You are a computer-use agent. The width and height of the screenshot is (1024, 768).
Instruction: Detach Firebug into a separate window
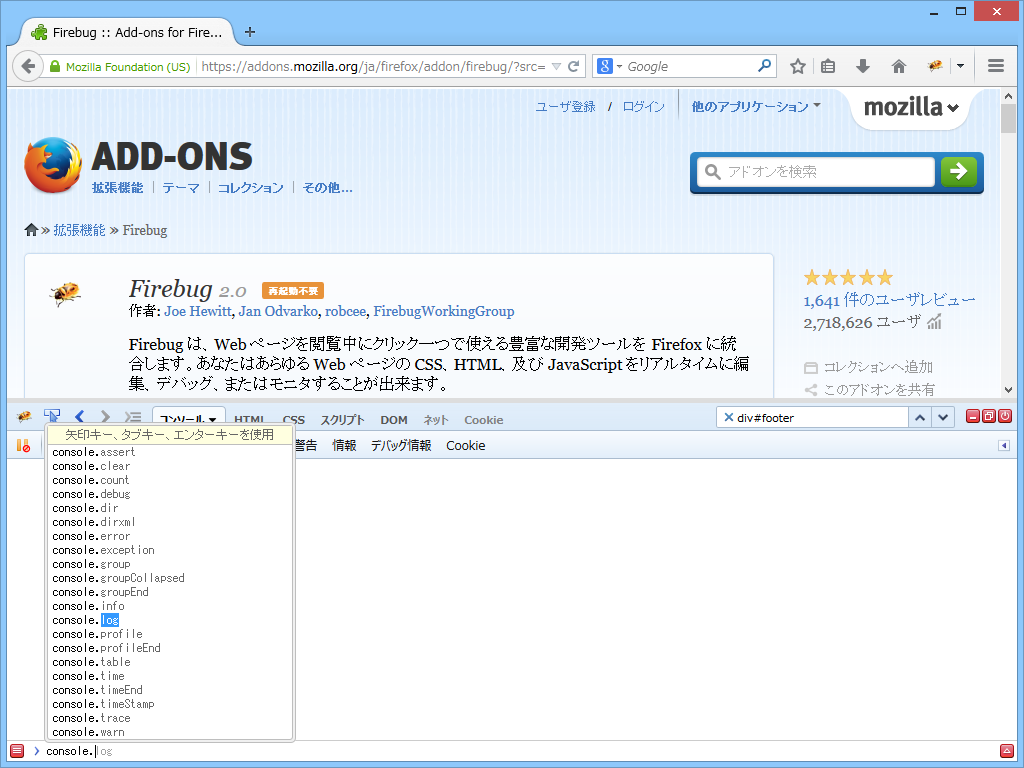click(x=989, y=417)
